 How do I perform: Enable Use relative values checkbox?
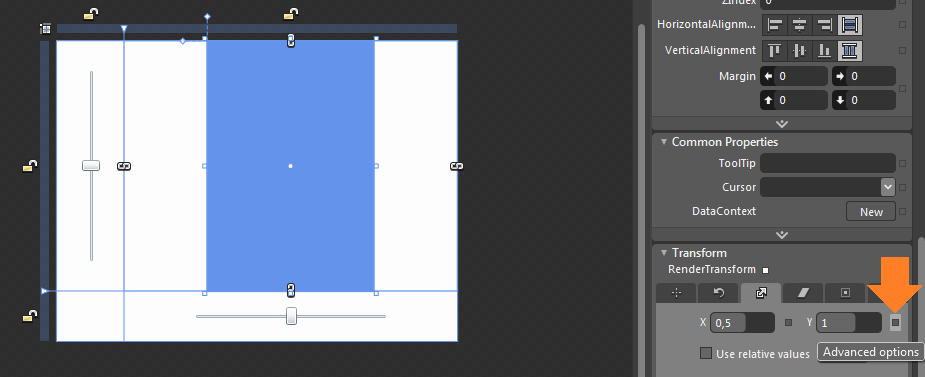[706, 353]
